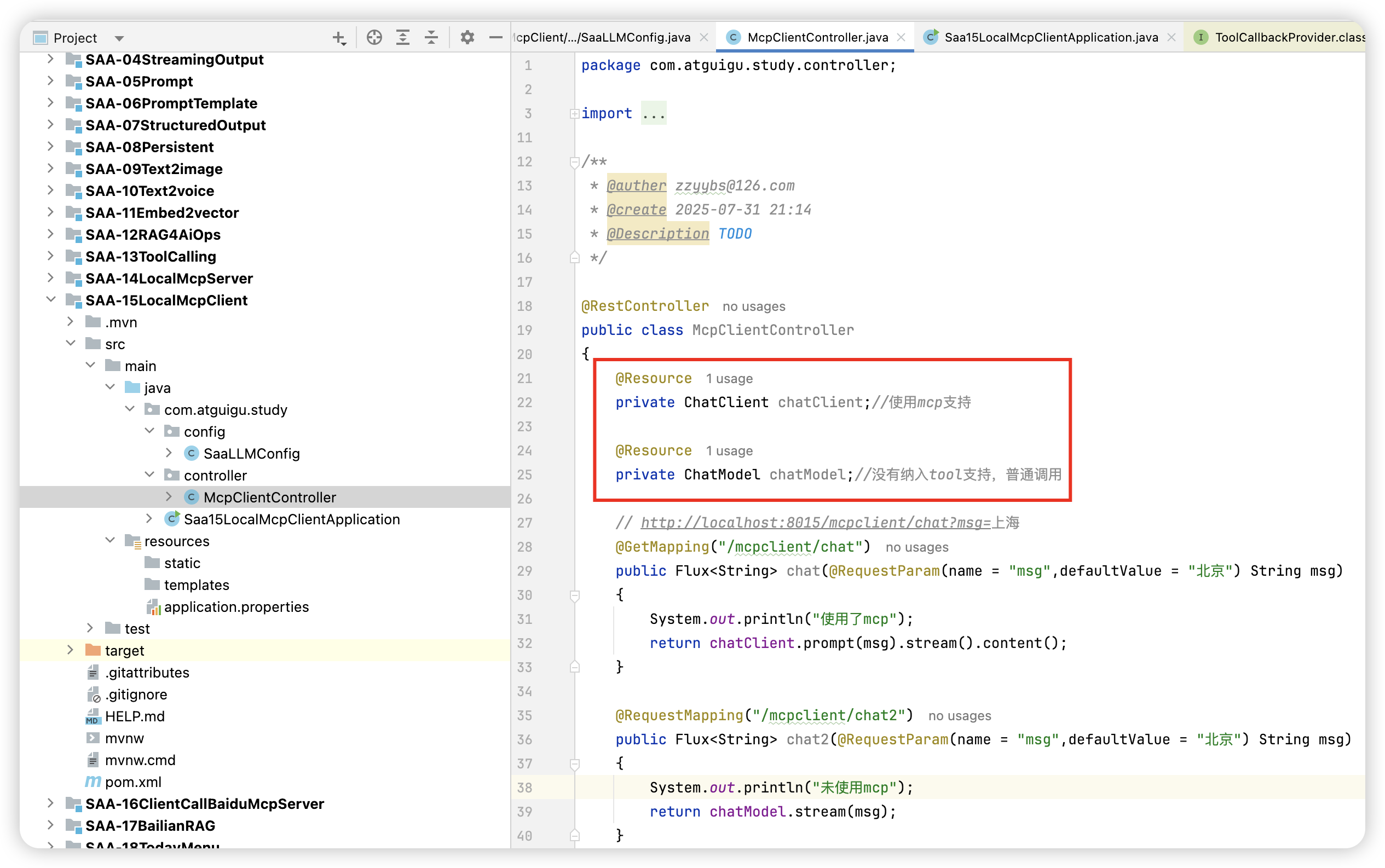Toggle fold of chat2 method body
Screen dimensions: 1385x868
(x=574, y=764)
